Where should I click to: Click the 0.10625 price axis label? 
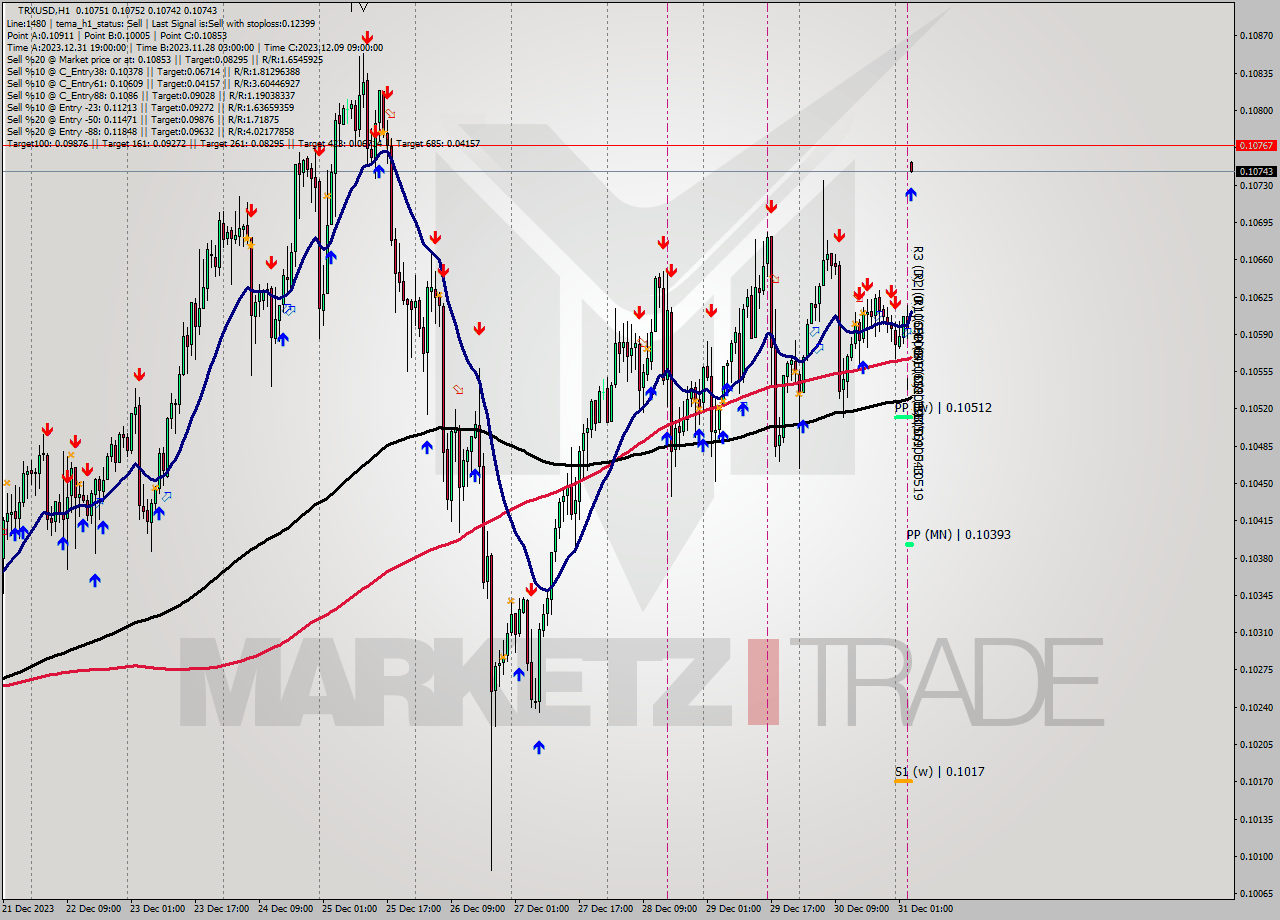[1256, 297]
